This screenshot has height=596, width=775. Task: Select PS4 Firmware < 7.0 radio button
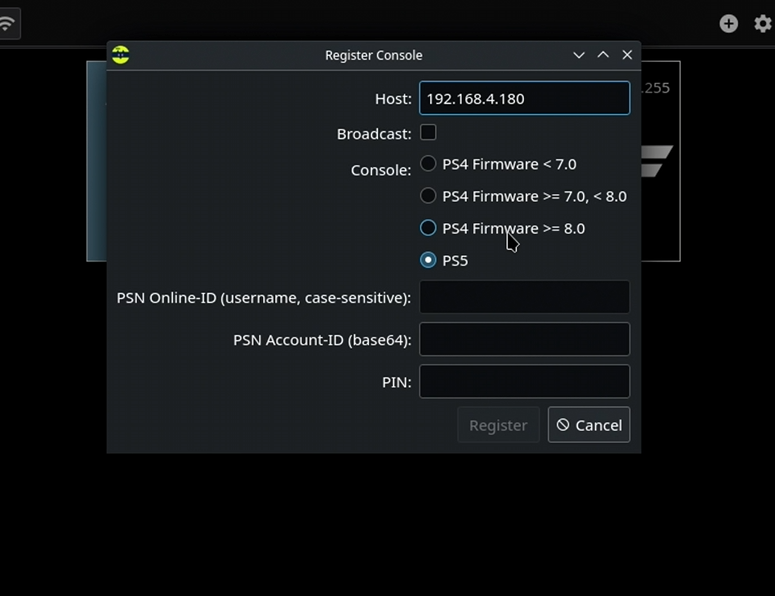(428, 164)
